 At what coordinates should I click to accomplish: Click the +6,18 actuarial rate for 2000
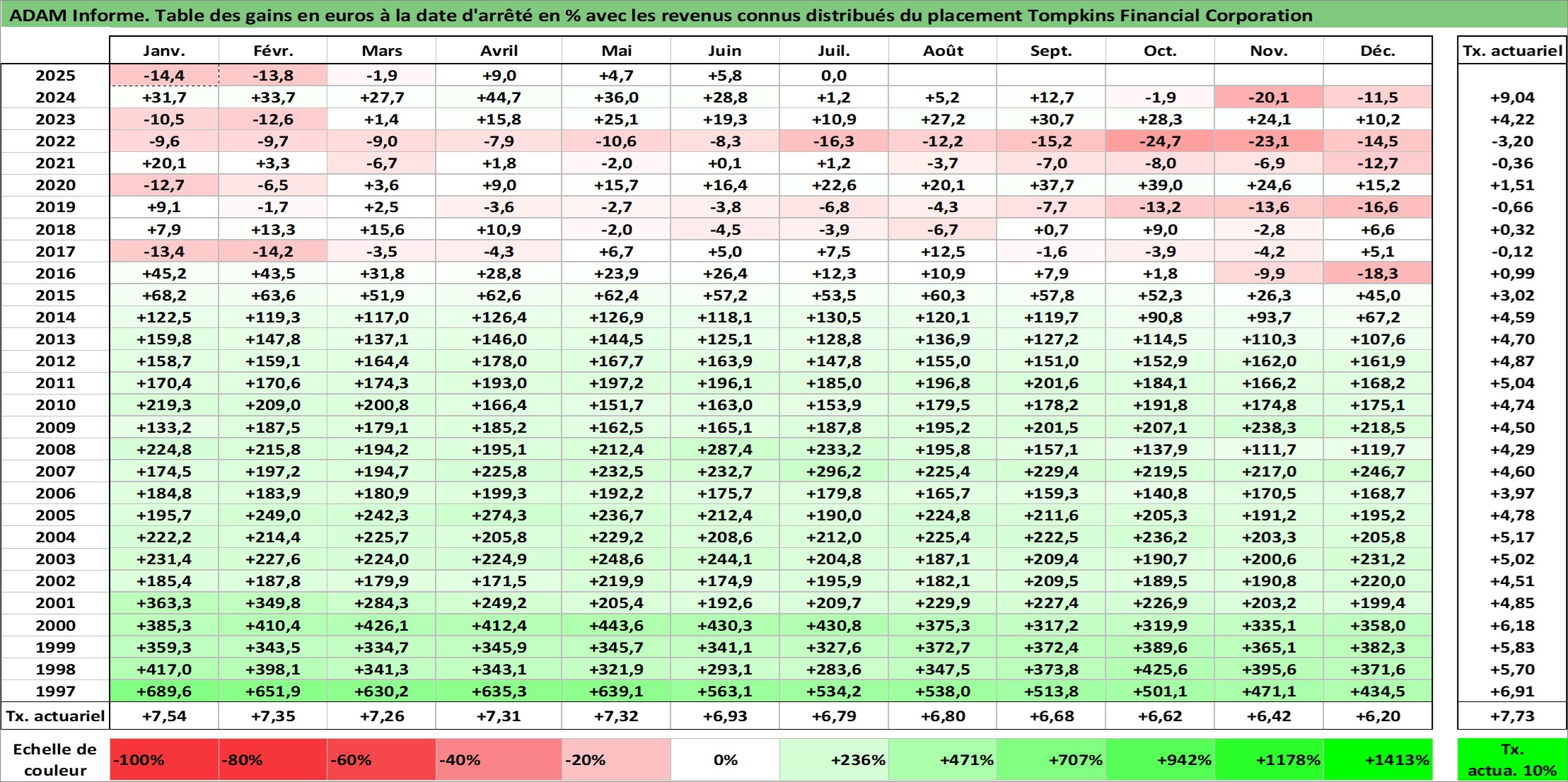[x=1512, y=625]
